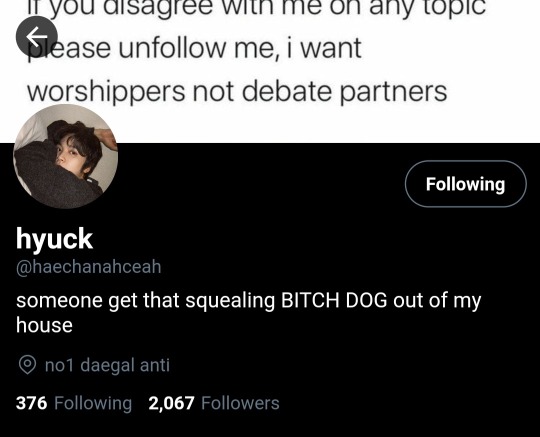Select the @haechanahceah handle

pos(89,267)
